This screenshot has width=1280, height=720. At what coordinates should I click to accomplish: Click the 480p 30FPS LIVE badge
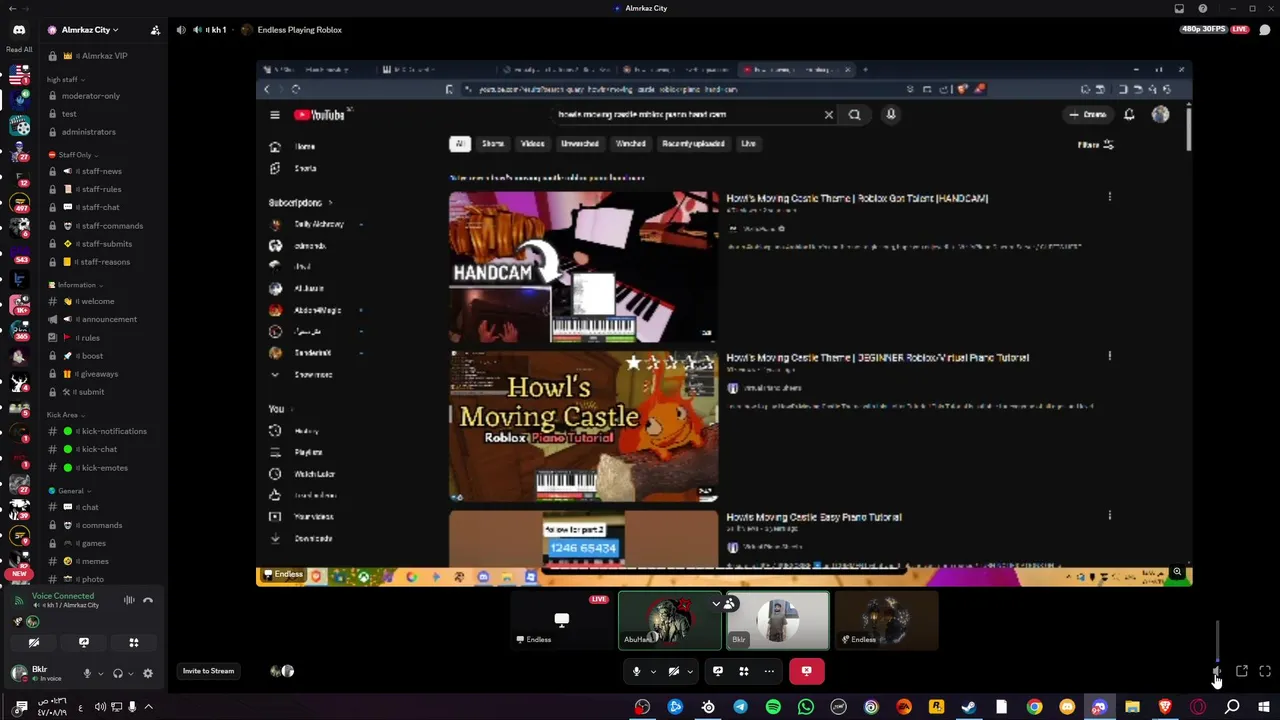1215,30
